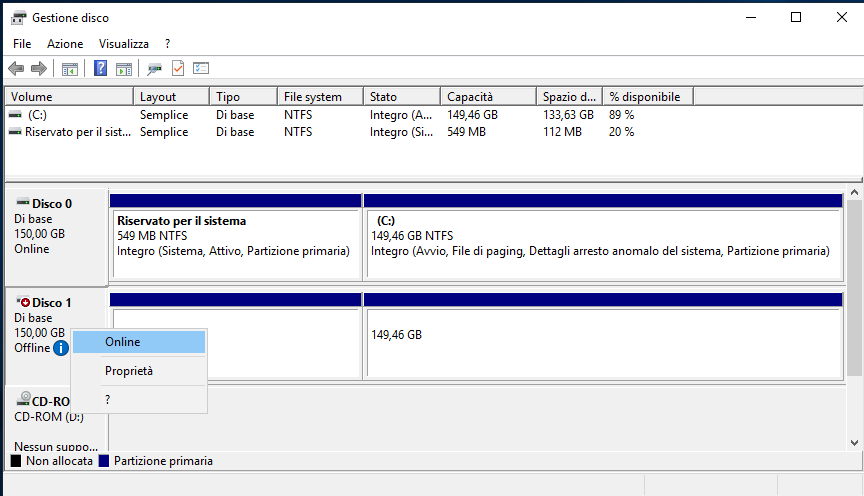The width and height of the screenshot is (864, 496).
Task: Click the vertical scrollbar thumb in the disk pane
Action: click(854, 288)
